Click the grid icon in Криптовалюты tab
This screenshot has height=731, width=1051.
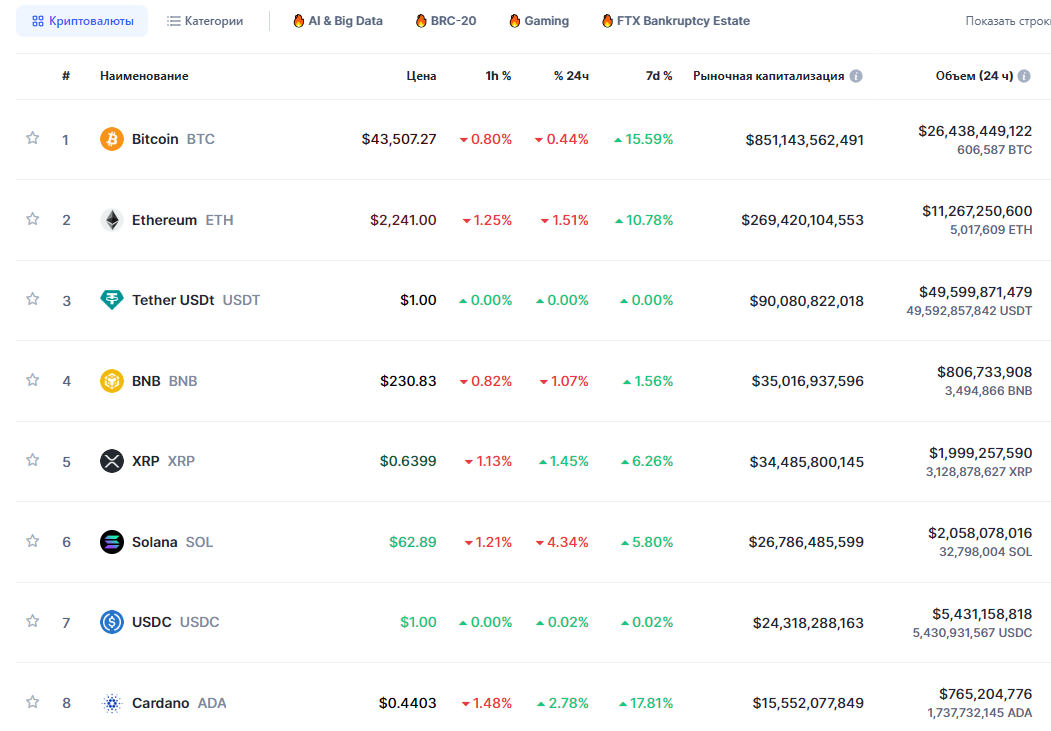click(38, 21)
